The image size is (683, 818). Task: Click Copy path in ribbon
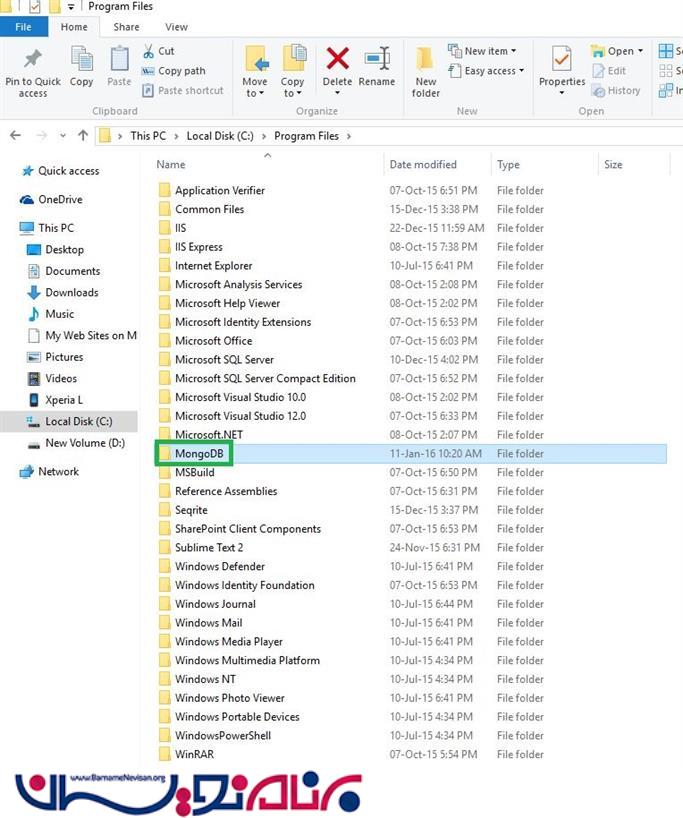[x=174, y=71]
